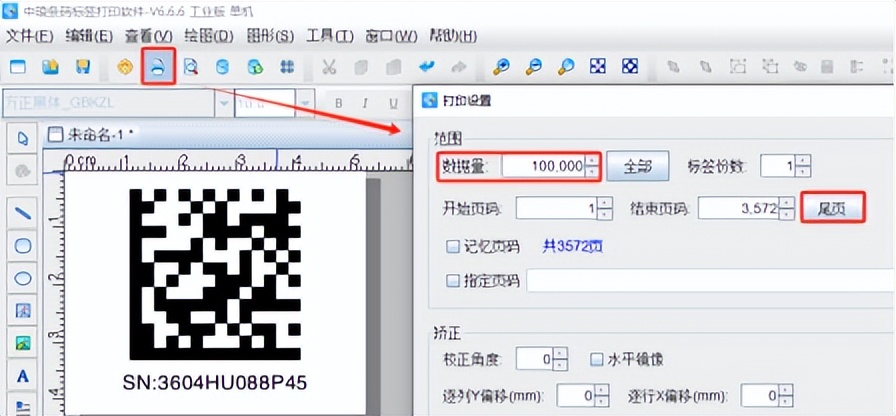Image resolution: width=896 pixels, height=416 pixels.
Task: Tick the 记忆页码 checkbox
Action: (x=453, y=247)
